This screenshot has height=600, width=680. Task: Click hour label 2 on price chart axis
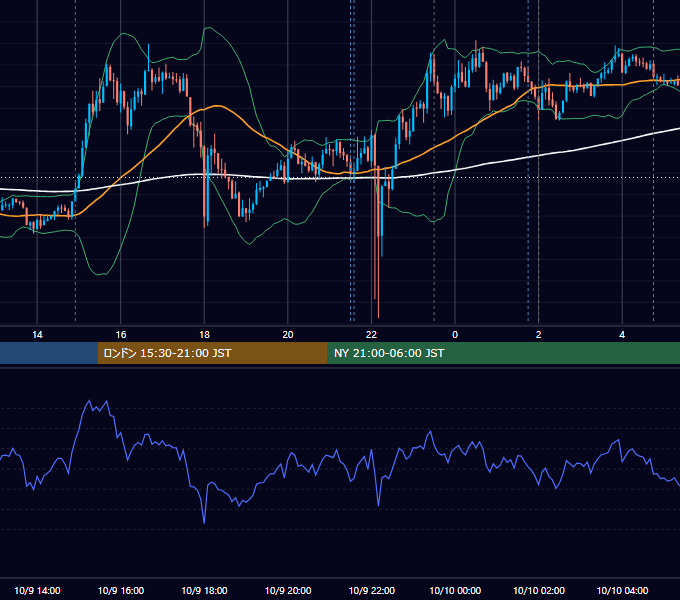point(539,334)
